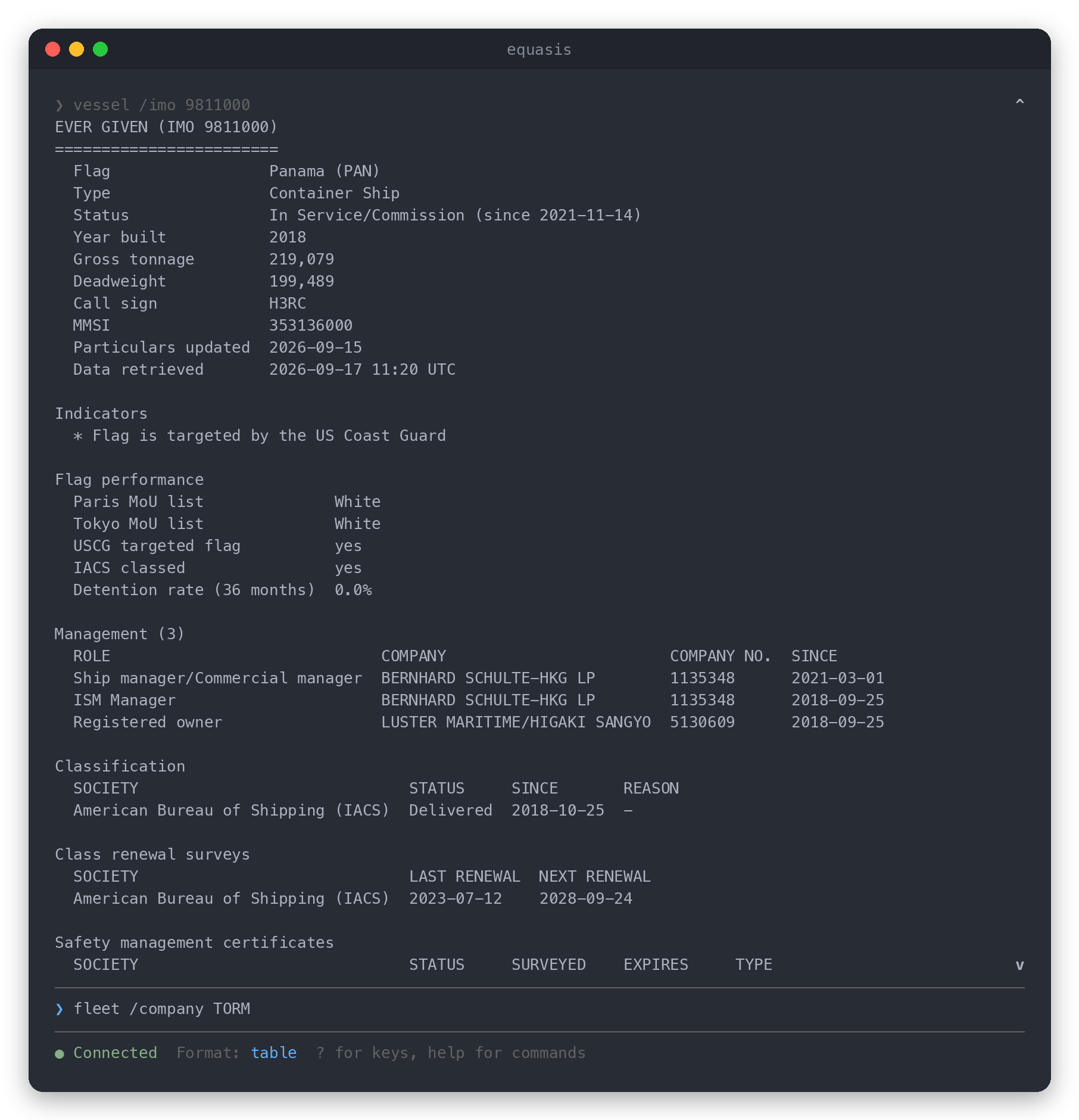Select Tokyo MoU list White value
This screenshot has width=1079, height=1120.
pos(357,524)
